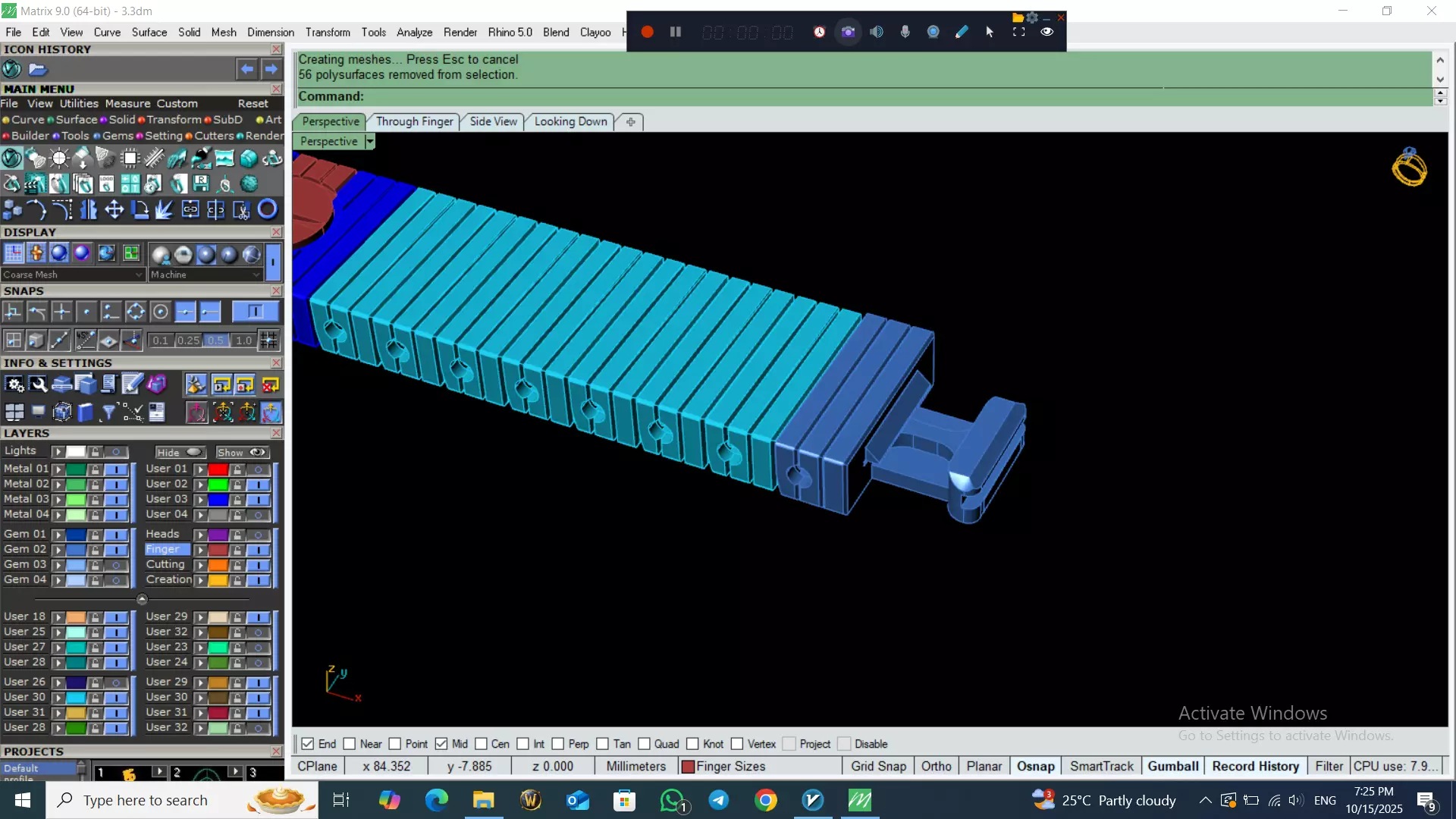Click the gold ring icon in viewport

[1409, 167]
